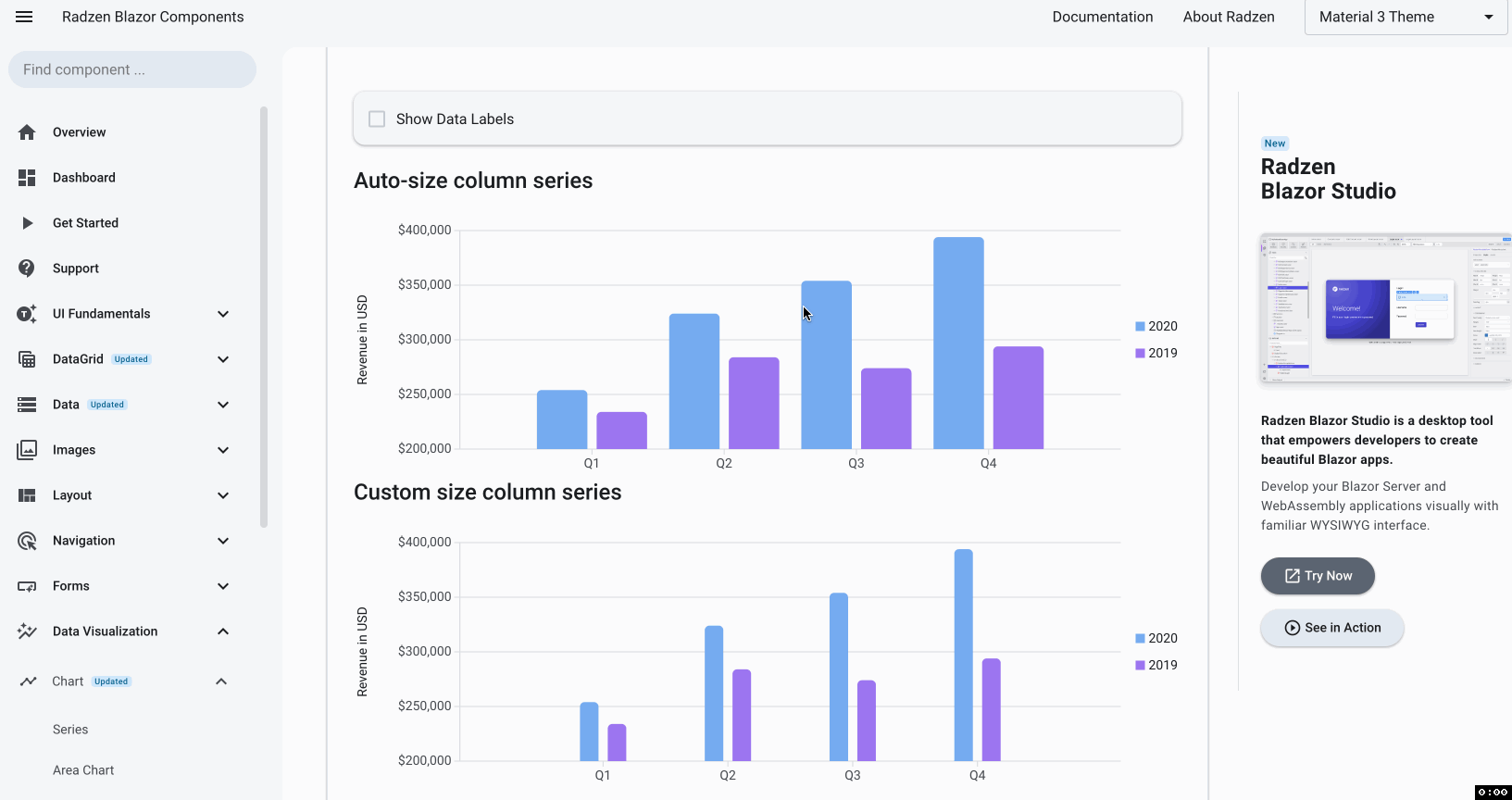1512x800 pixels.
Task: Click the Support question mark icon
Action: [27, 269]
